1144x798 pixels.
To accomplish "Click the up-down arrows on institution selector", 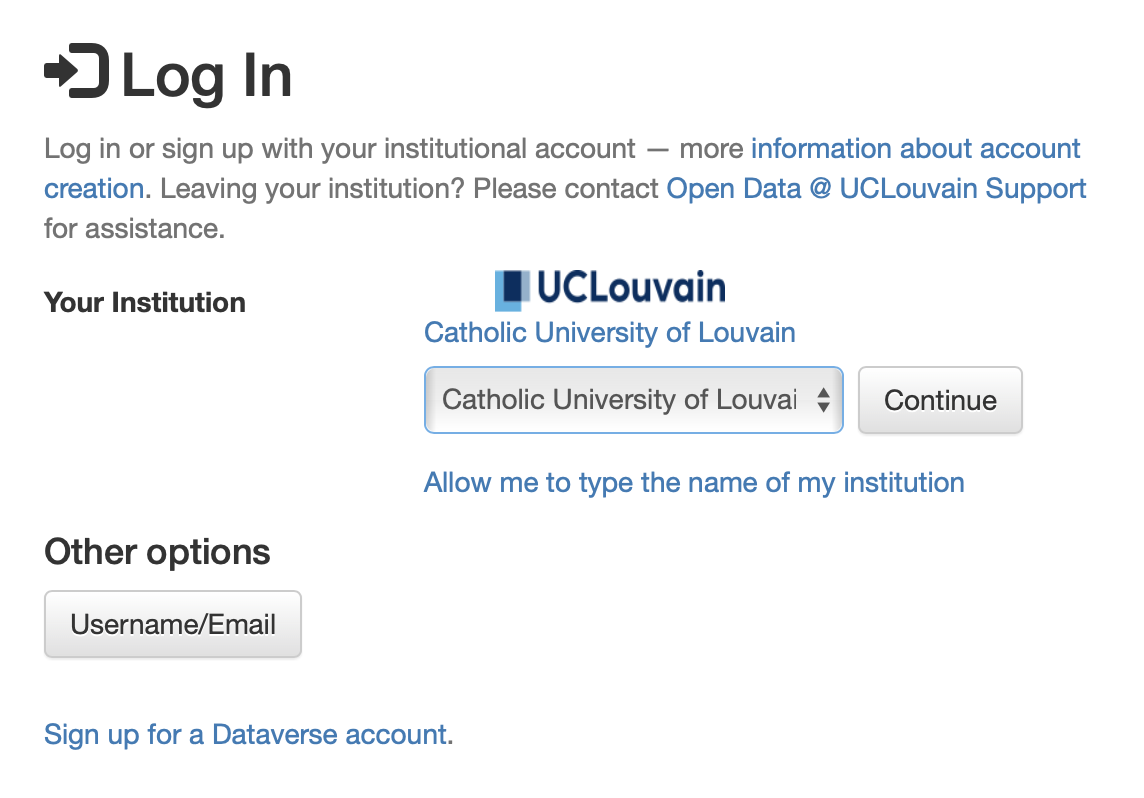I will [x=823, y=400].
